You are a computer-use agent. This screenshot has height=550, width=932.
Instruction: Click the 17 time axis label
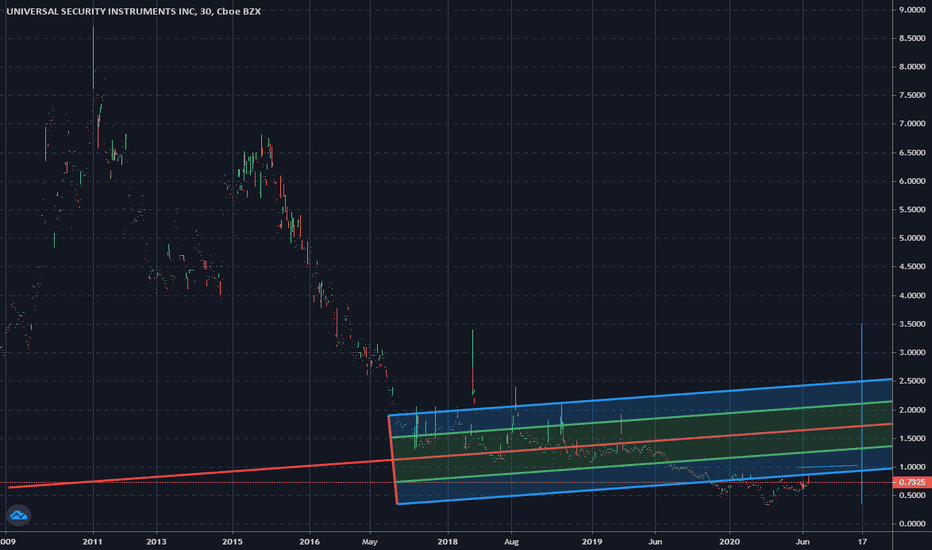[862, 542]
